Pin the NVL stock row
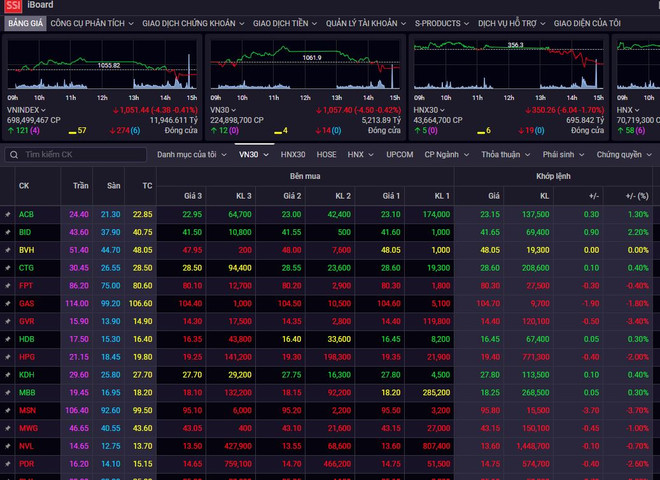The image size is (660, 480). click(7, 446)
